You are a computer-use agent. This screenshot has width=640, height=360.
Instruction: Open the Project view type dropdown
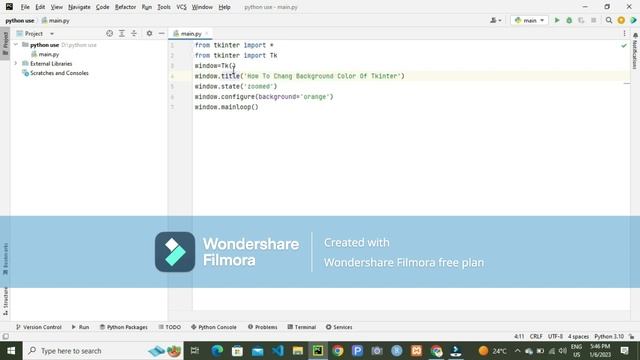(35, 33)
